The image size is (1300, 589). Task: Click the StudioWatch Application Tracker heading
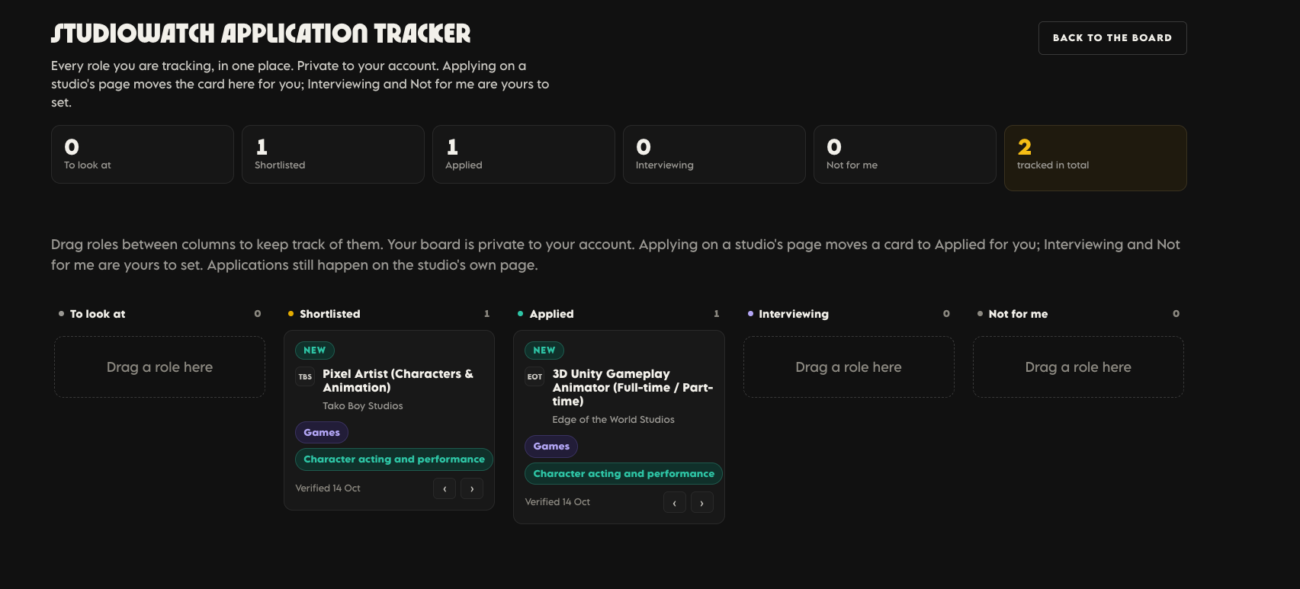tap(261, 34)
